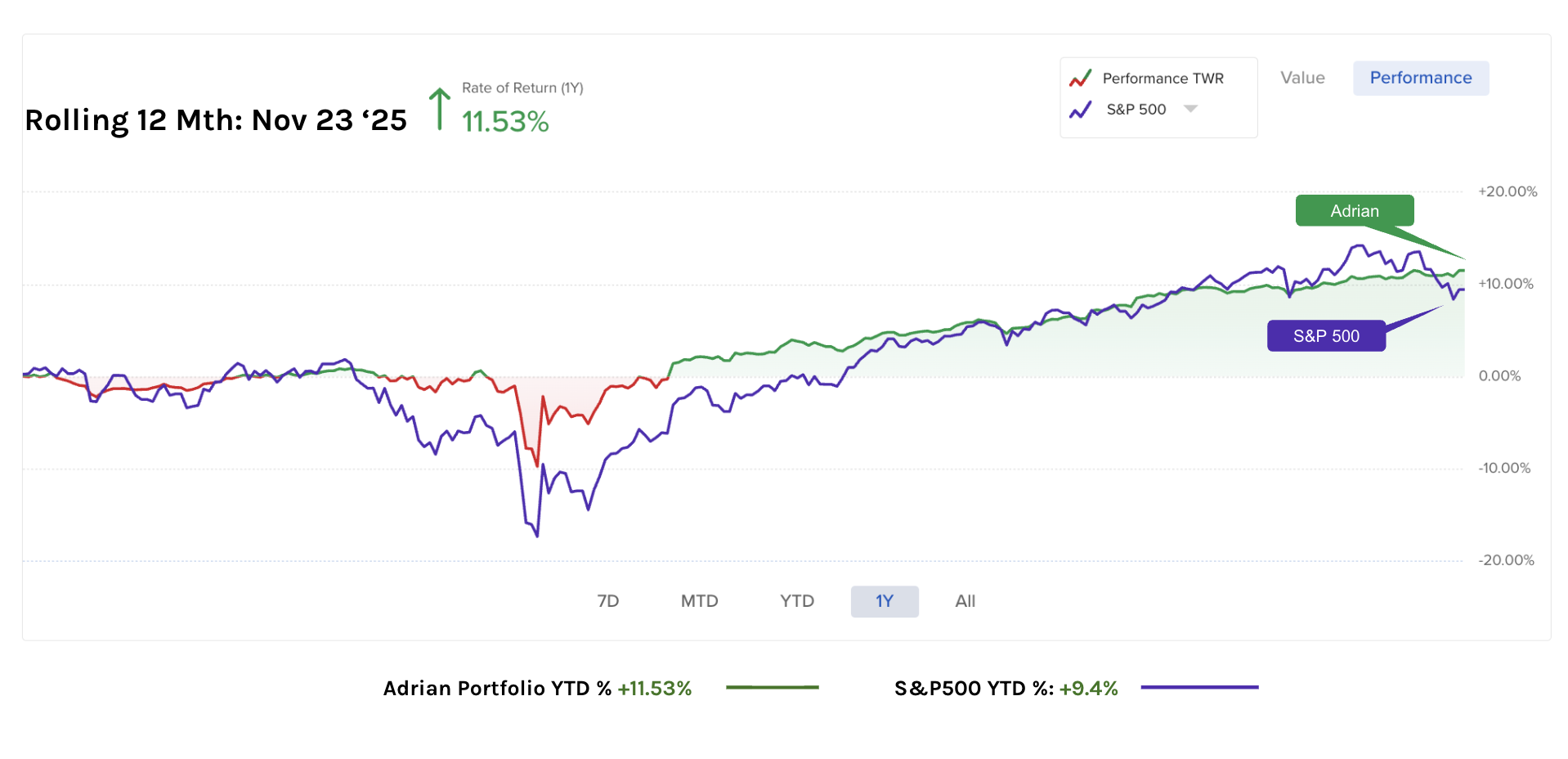Image resolution: width=1568 pixels, height=759 pixels.
Task: Choose the YTD time range
Action: (796, 601)
